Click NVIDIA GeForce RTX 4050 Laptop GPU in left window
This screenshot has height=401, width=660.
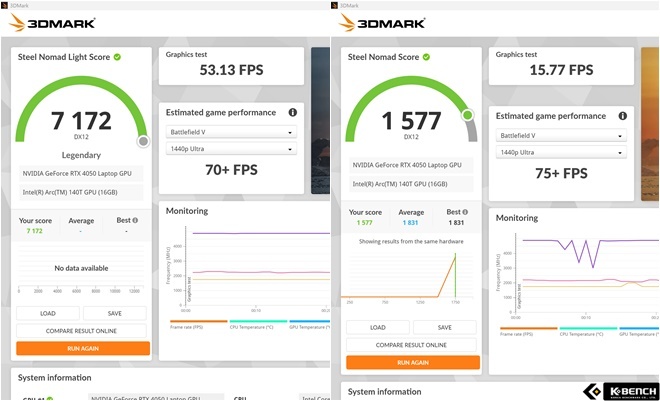(x=80, y=173)
